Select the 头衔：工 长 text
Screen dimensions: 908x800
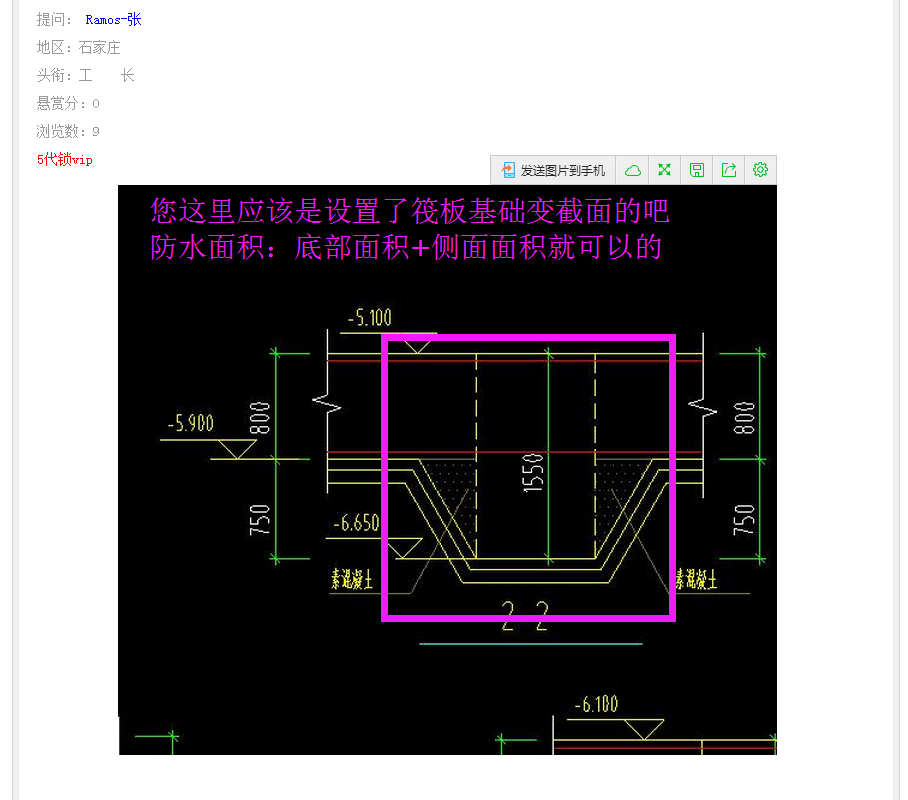coord(86,75)
